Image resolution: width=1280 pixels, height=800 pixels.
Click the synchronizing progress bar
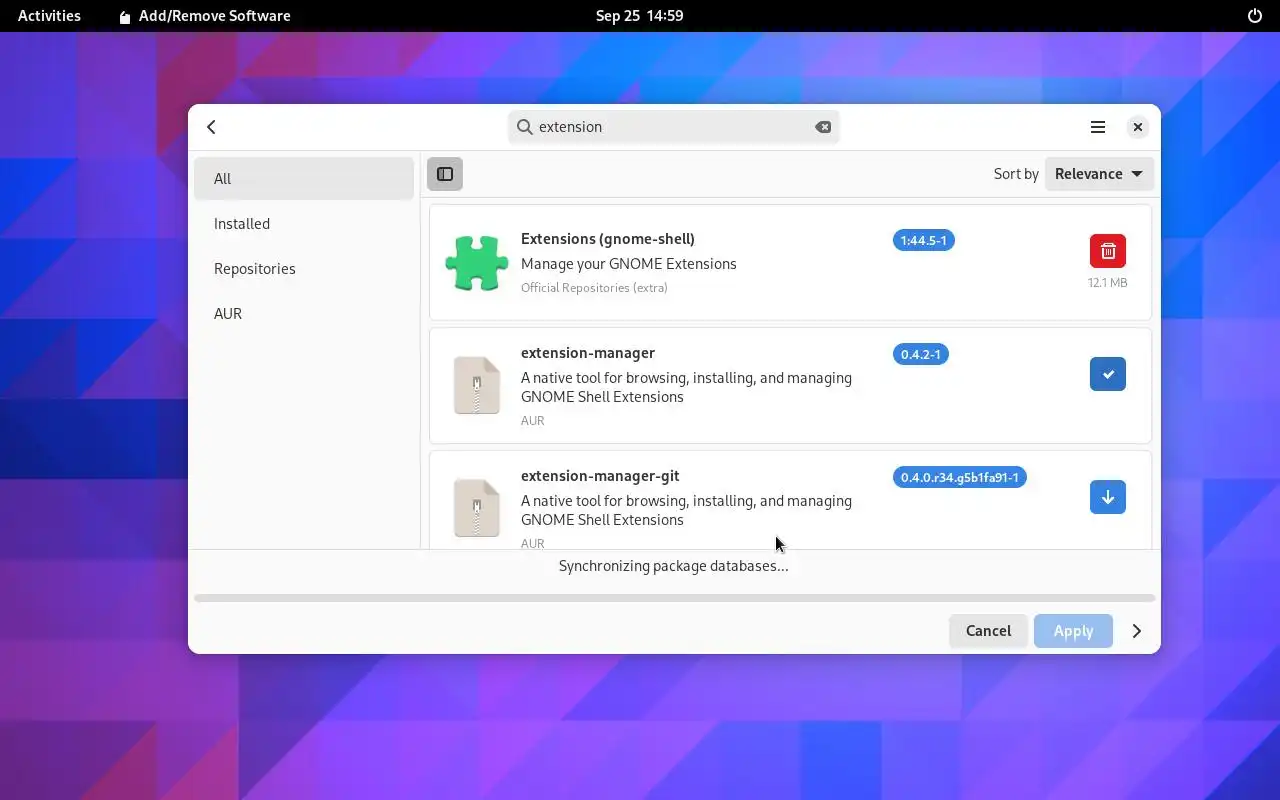point(674,598)
